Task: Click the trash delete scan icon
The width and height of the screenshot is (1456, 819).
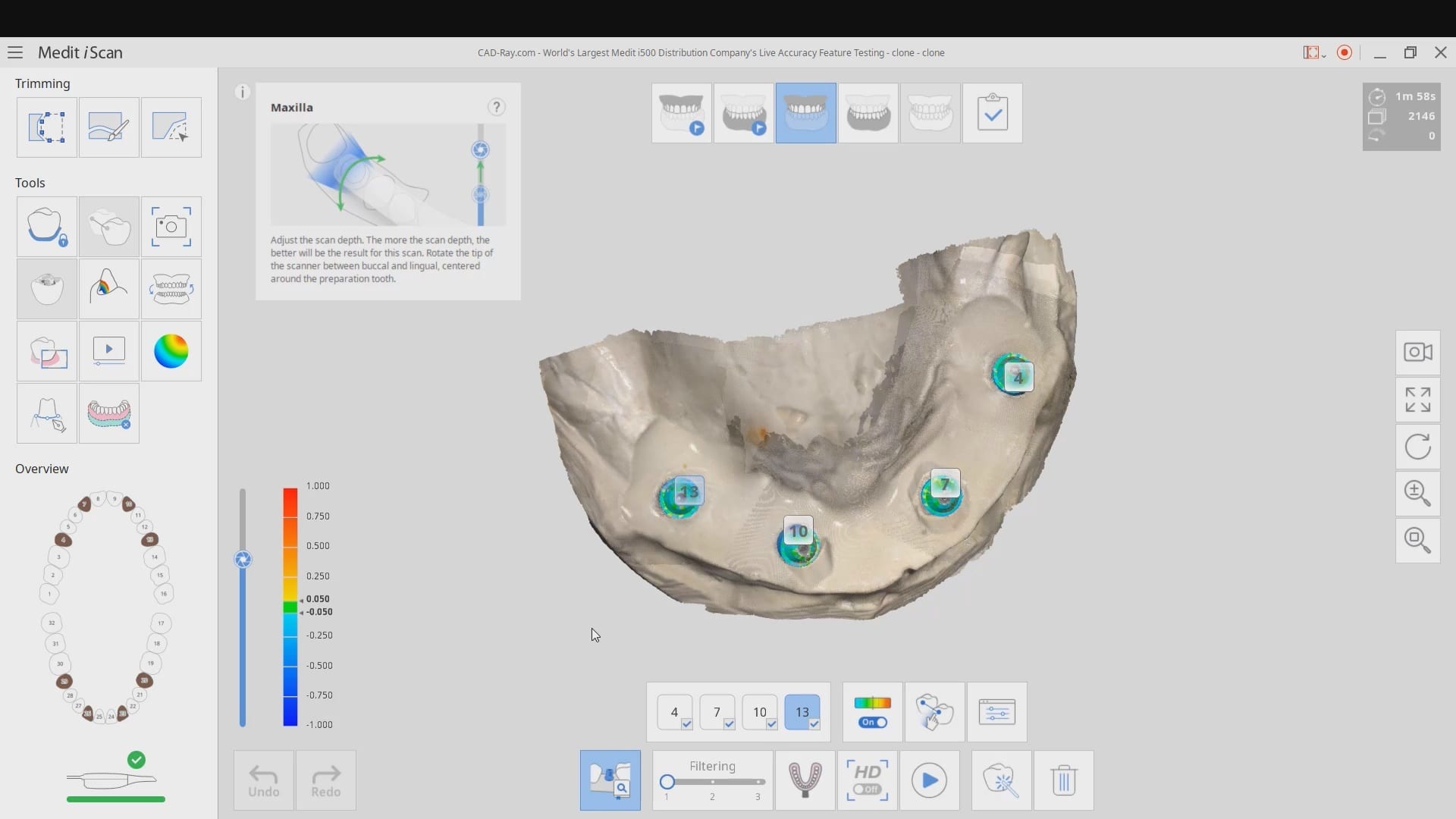Action: (x=1063, y=780)
